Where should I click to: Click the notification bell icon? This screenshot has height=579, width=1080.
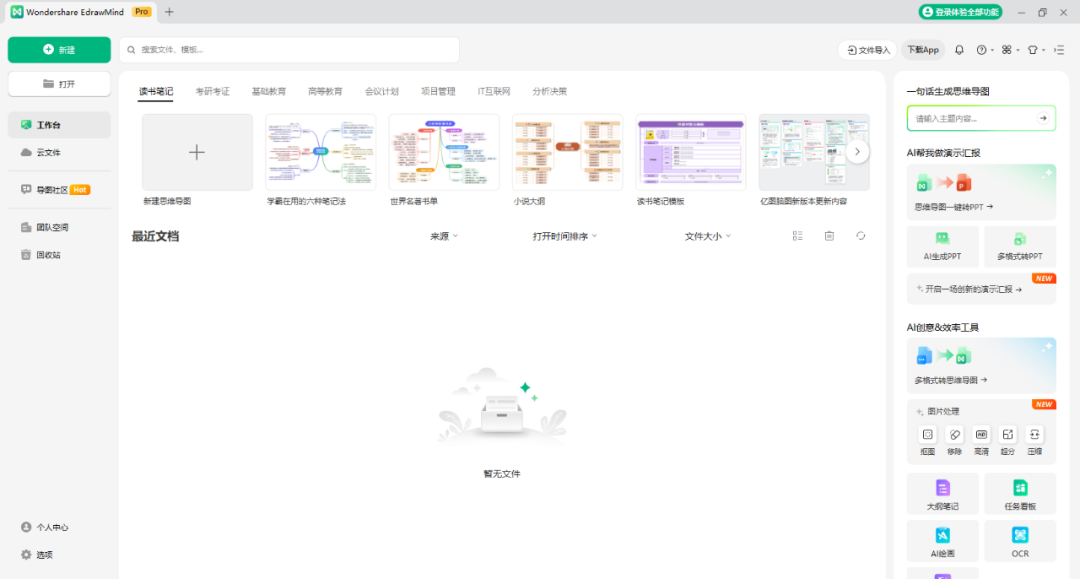click(x=959, y=50)
